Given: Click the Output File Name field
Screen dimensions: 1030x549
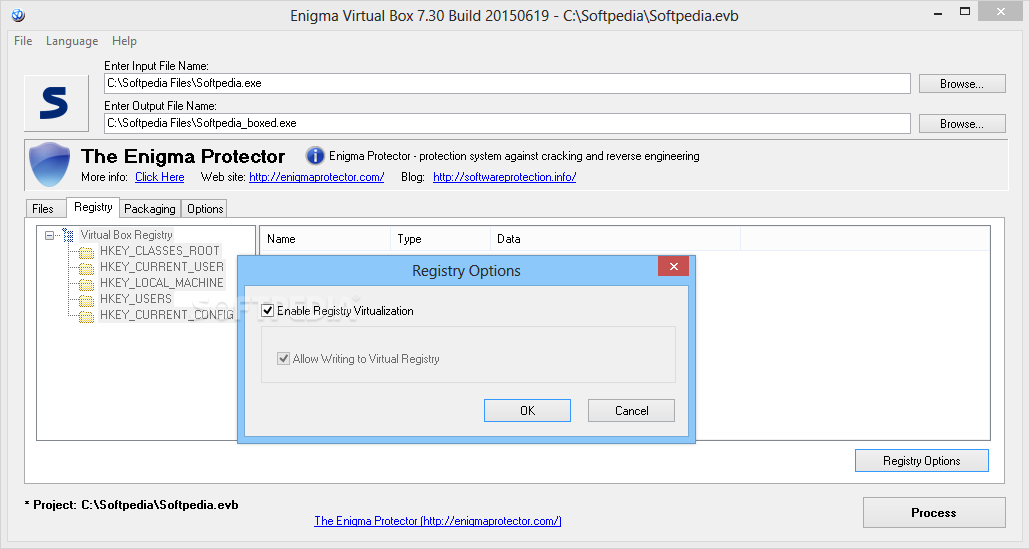Looking at the screenshot, I should (x=507, y=123).
